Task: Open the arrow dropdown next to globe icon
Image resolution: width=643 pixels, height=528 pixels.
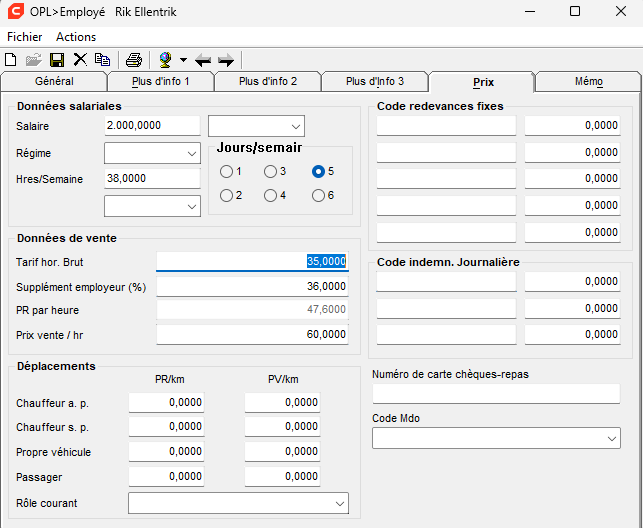Action: coord(183,60)
